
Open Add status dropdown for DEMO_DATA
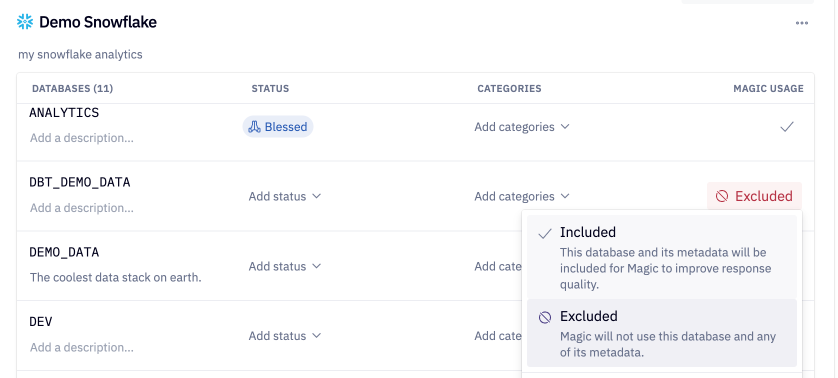point(284,266)
